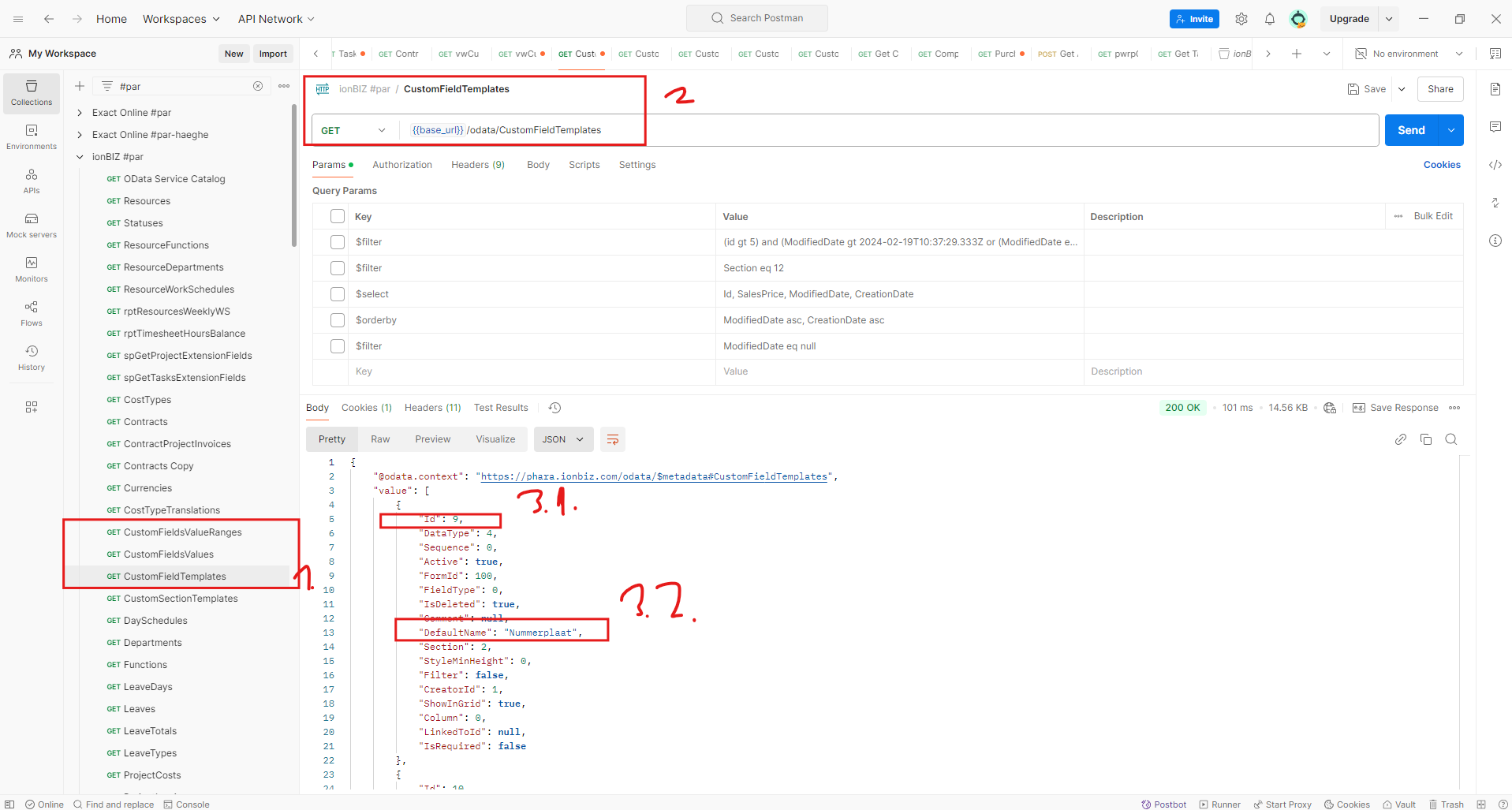The image size is (1512, 810).
Task: Toggle line wrap in response viewer
Action: click(613, 439)
